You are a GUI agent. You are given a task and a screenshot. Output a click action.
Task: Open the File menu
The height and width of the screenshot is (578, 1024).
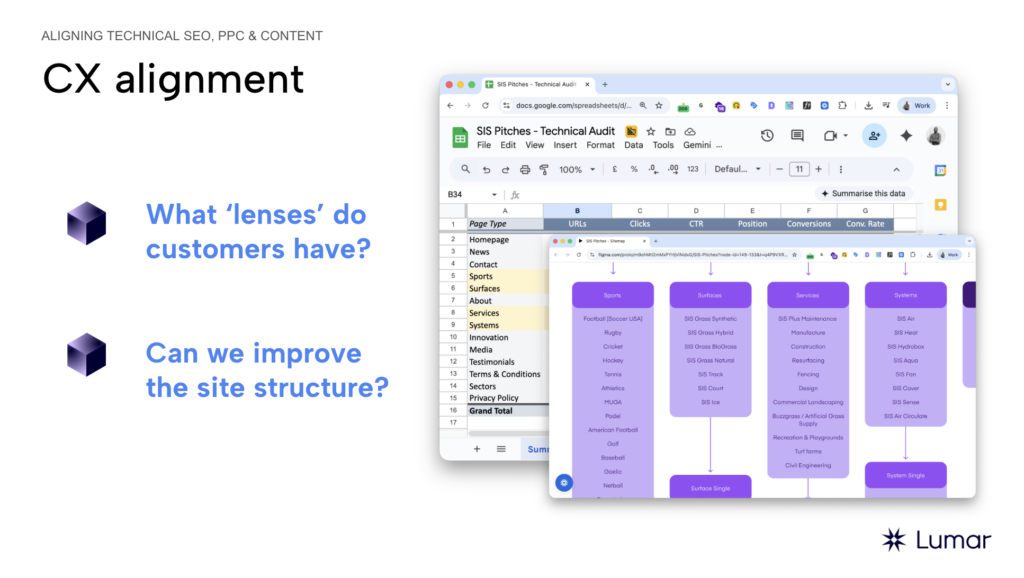[483, 145]
